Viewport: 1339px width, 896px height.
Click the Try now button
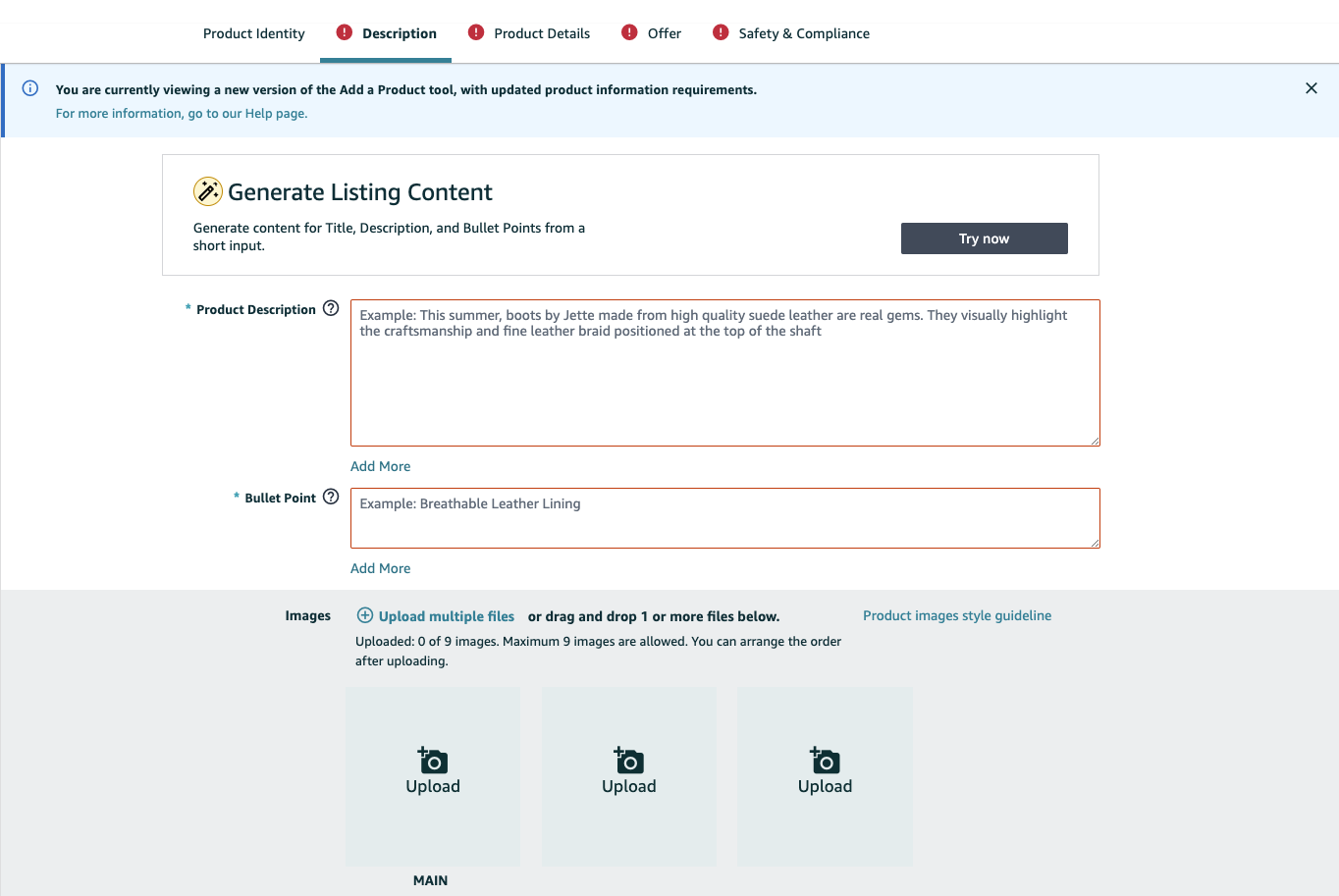coord(985,238)
